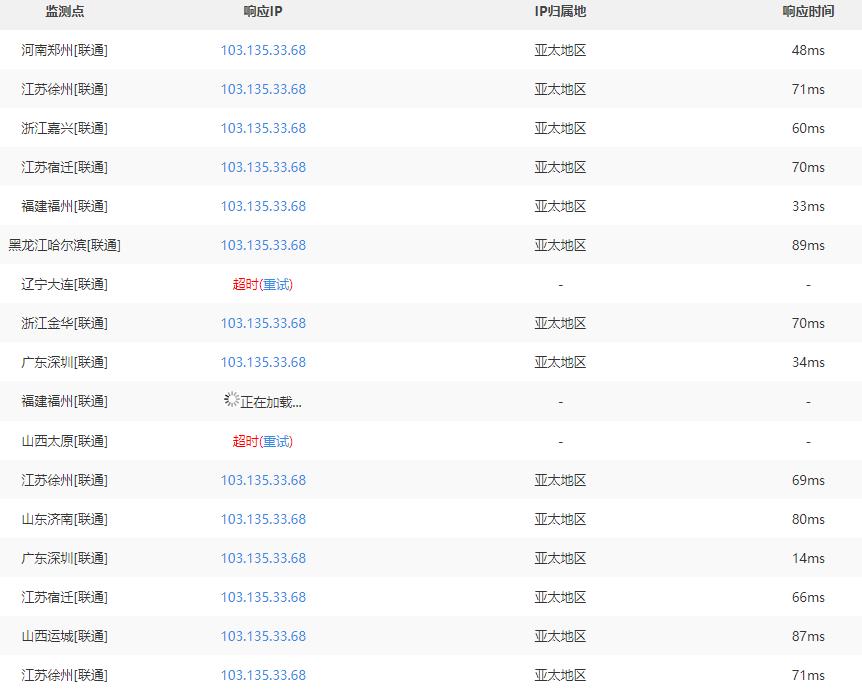Click the 响应IP column header
The width and height of the screenshot is (862, 694).
pos(263,12)
